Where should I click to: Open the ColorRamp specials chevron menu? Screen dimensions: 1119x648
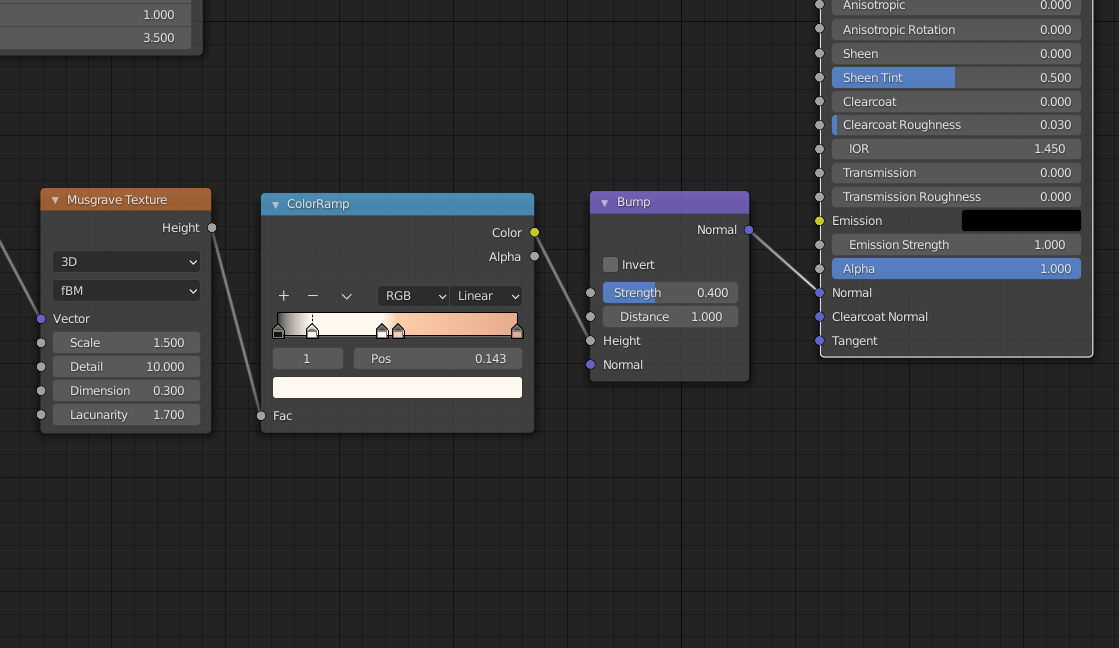[x=347, y=296]
